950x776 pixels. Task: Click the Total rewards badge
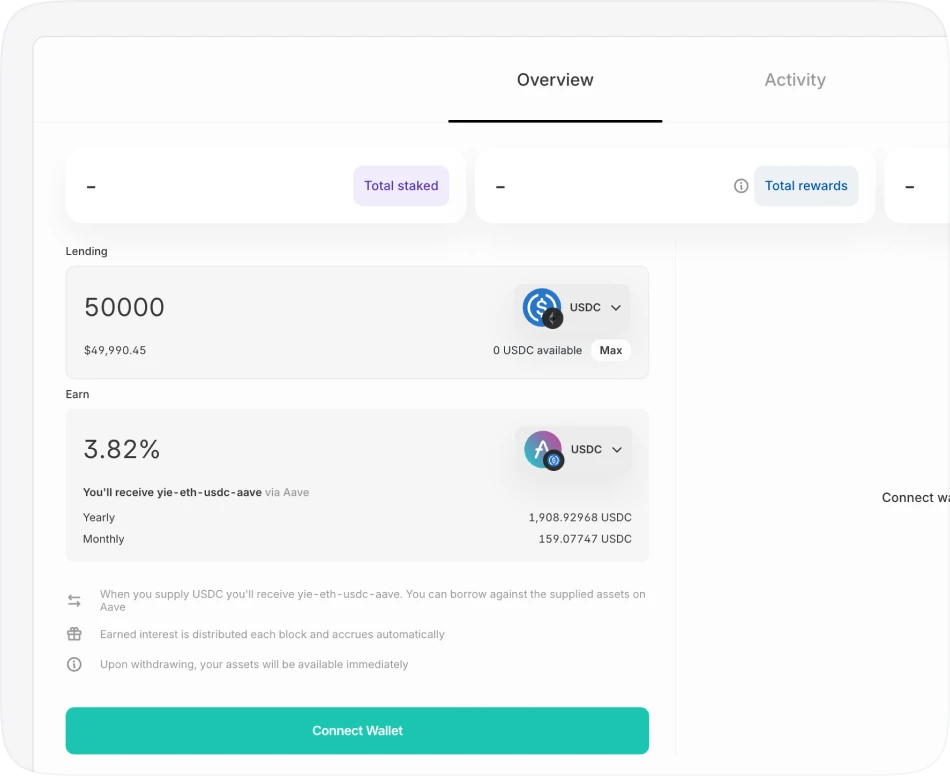[806, 186]
